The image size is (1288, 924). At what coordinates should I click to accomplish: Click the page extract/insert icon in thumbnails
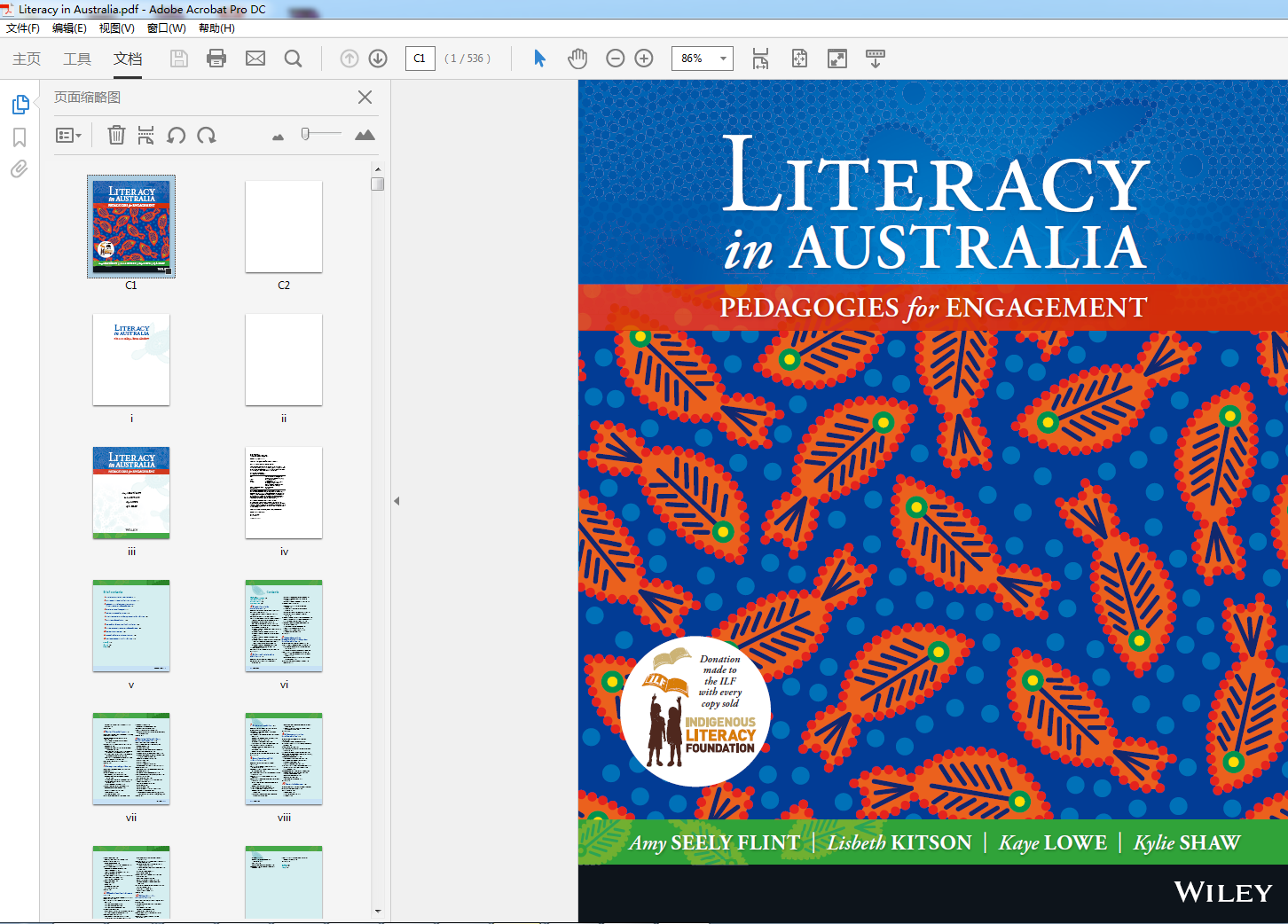pos(145,135)
